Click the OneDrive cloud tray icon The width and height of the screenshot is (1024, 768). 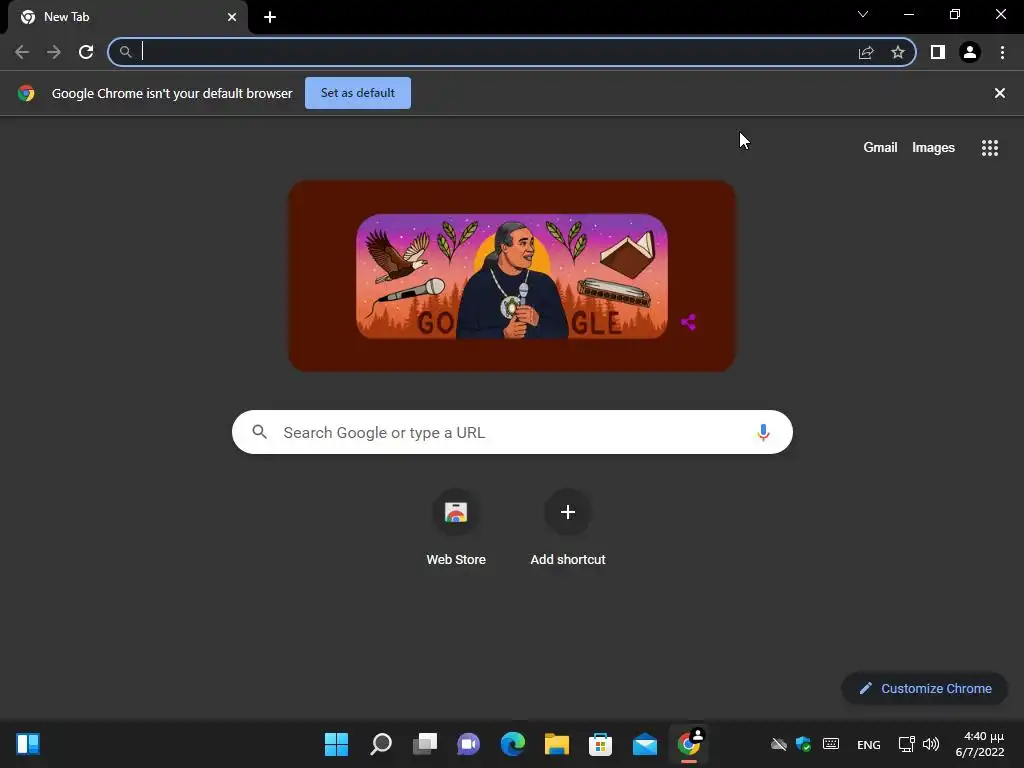tap(778, 744)
